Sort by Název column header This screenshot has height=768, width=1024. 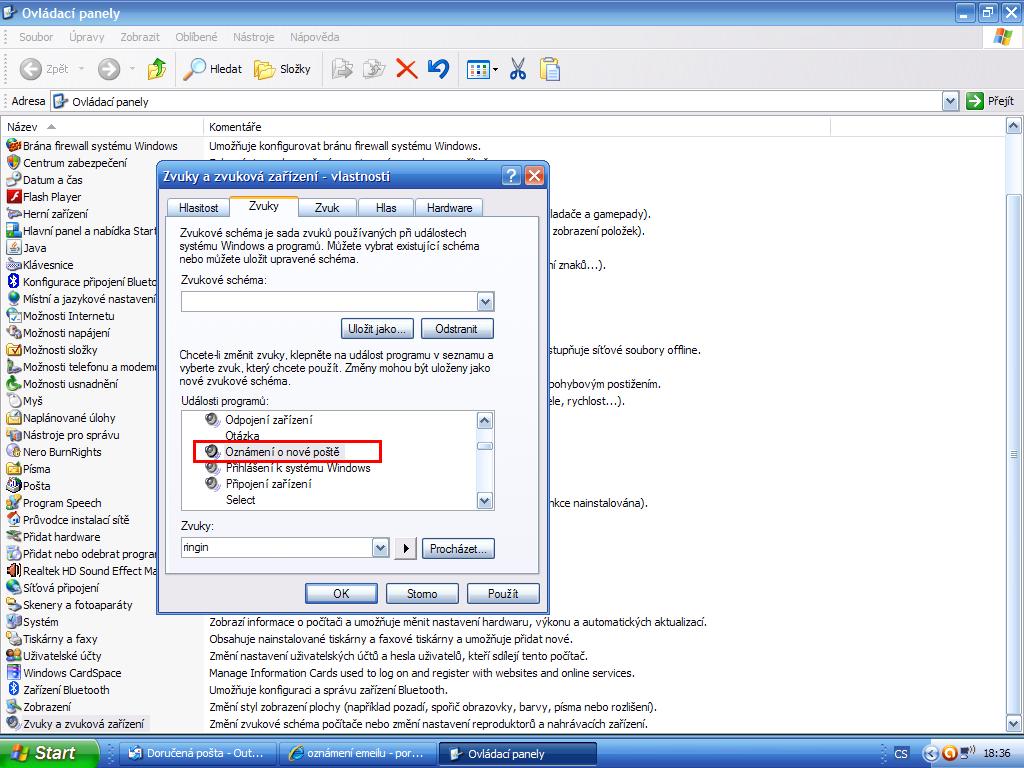coord(102,127)
